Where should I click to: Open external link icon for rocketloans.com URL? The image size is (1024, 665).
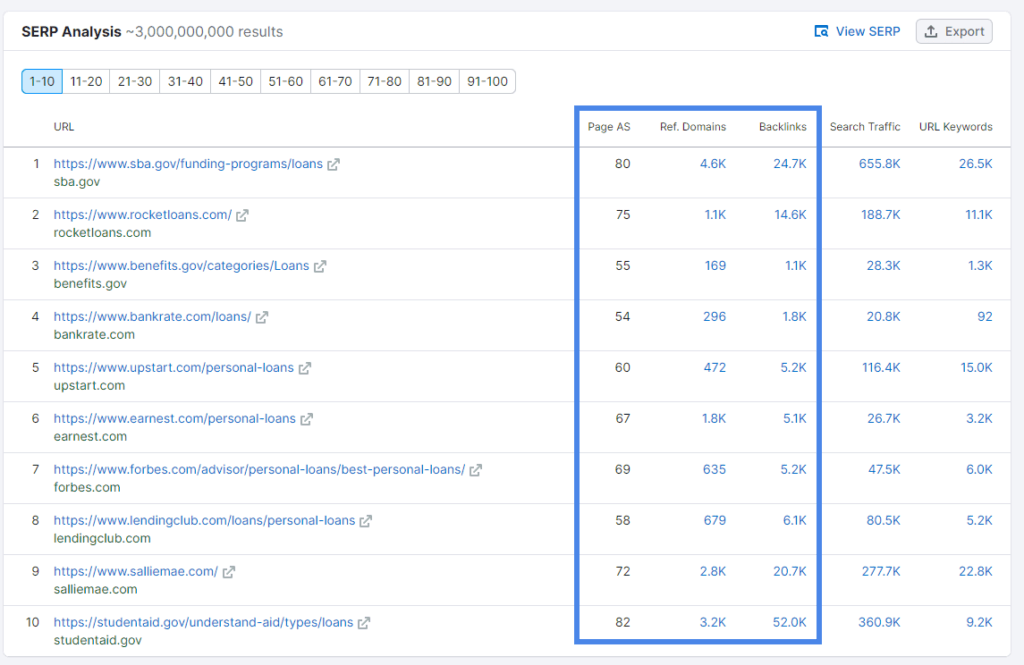[x=242, y=216]
